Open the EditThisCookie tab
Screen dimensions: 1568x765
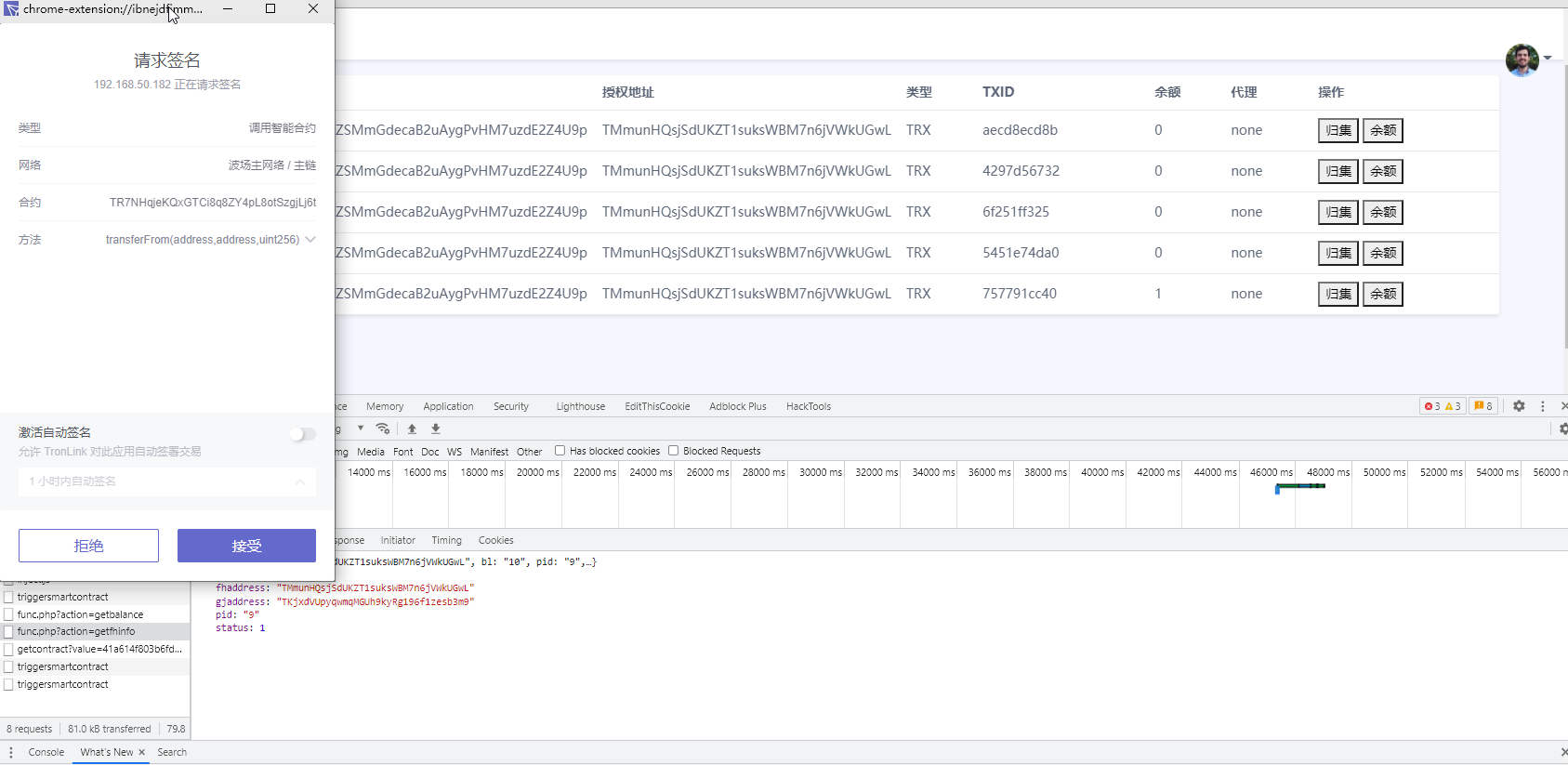pos(657,406)
